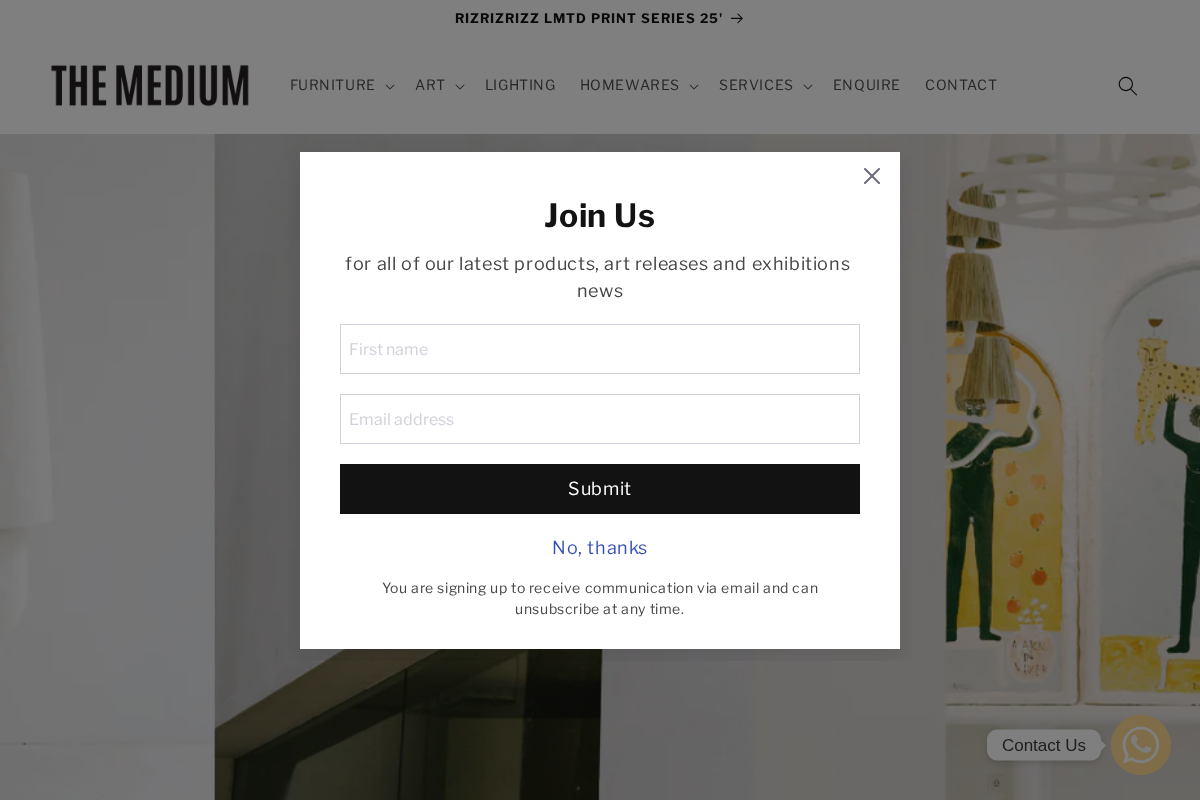Select the CONTACT menu item
The image size is (1200, 800).
click(961, 85)
